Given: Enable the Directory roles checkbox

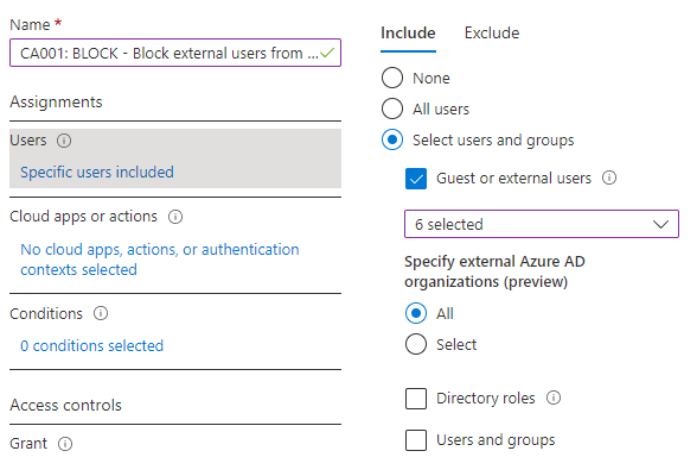Looking at the screenshot, I should click(416, 399).
